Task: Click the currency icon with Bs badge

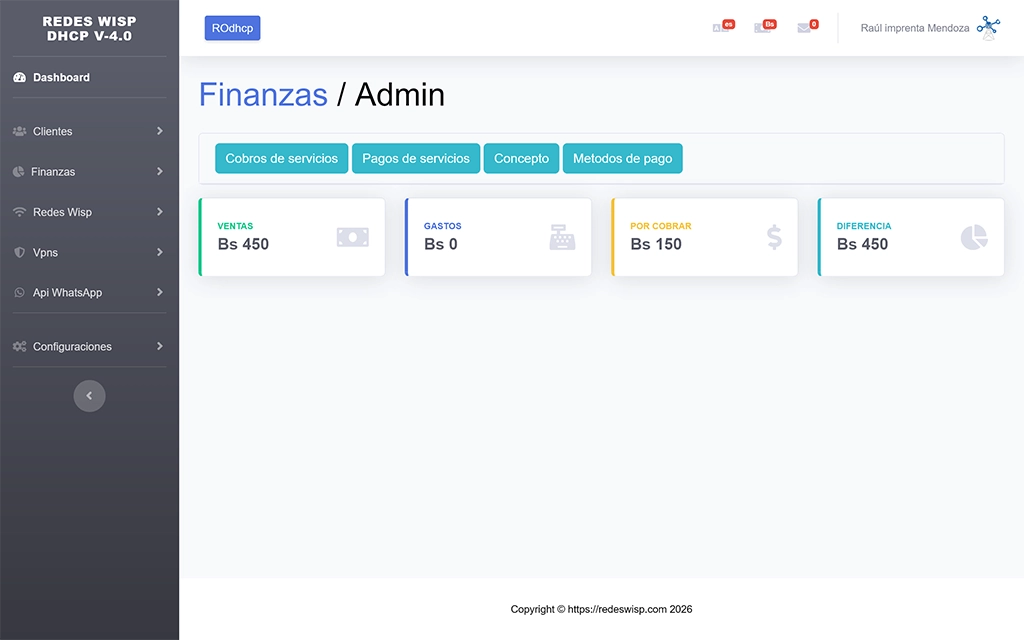Action: click(763, 28)
